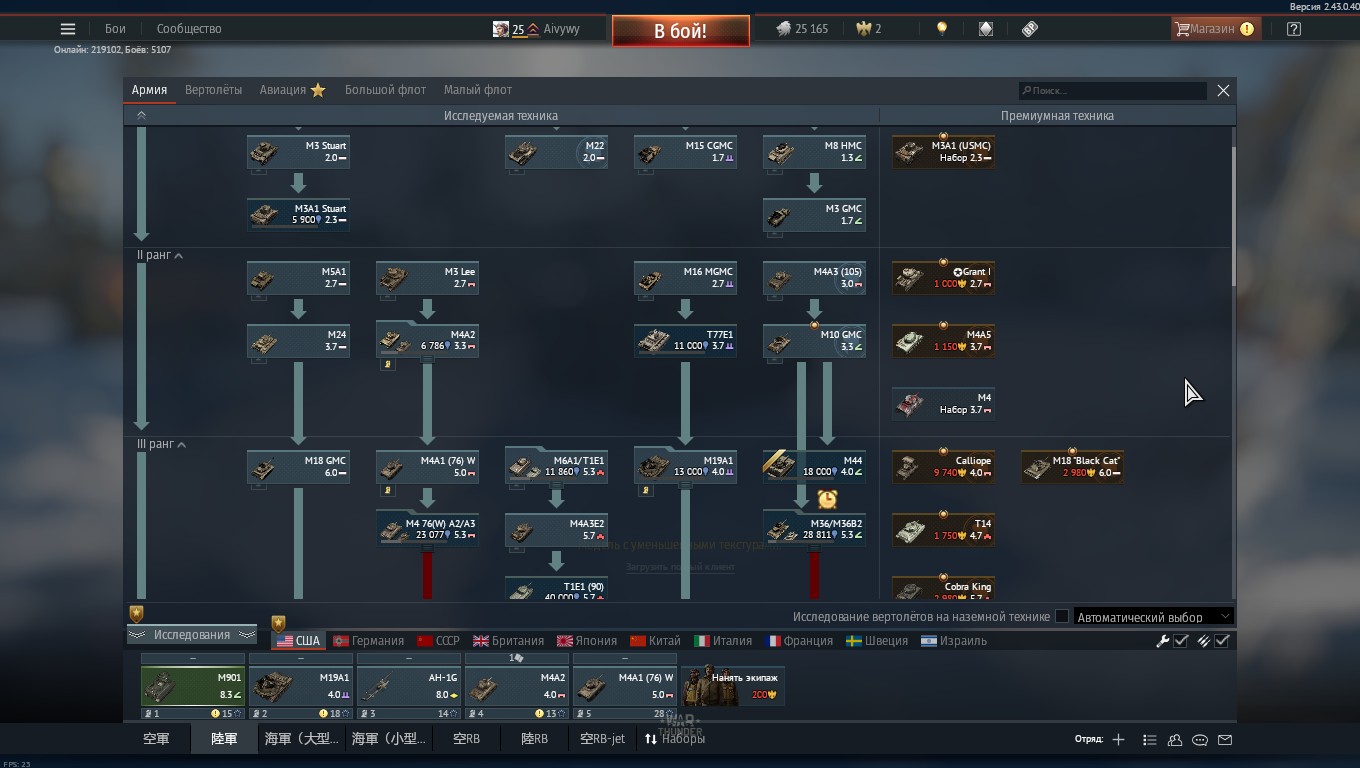This screenshot has height=768, width=1360.
Task: Open the chat bubble icon
Action: (1200, 740)
